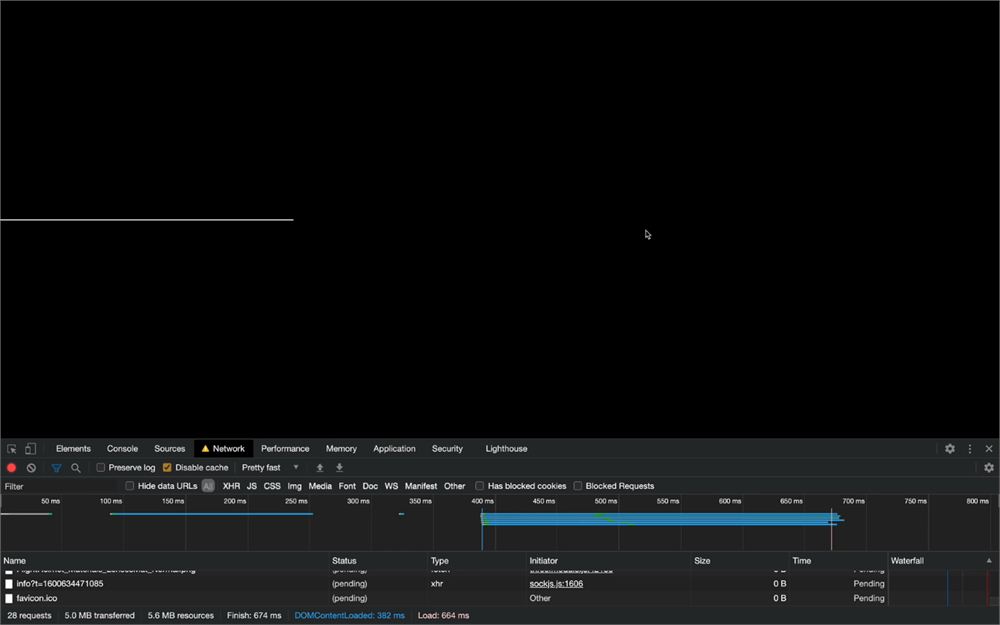Toggle the device toolbar icon
This screenshot has height=625, width=1000.
coord(30,449)
